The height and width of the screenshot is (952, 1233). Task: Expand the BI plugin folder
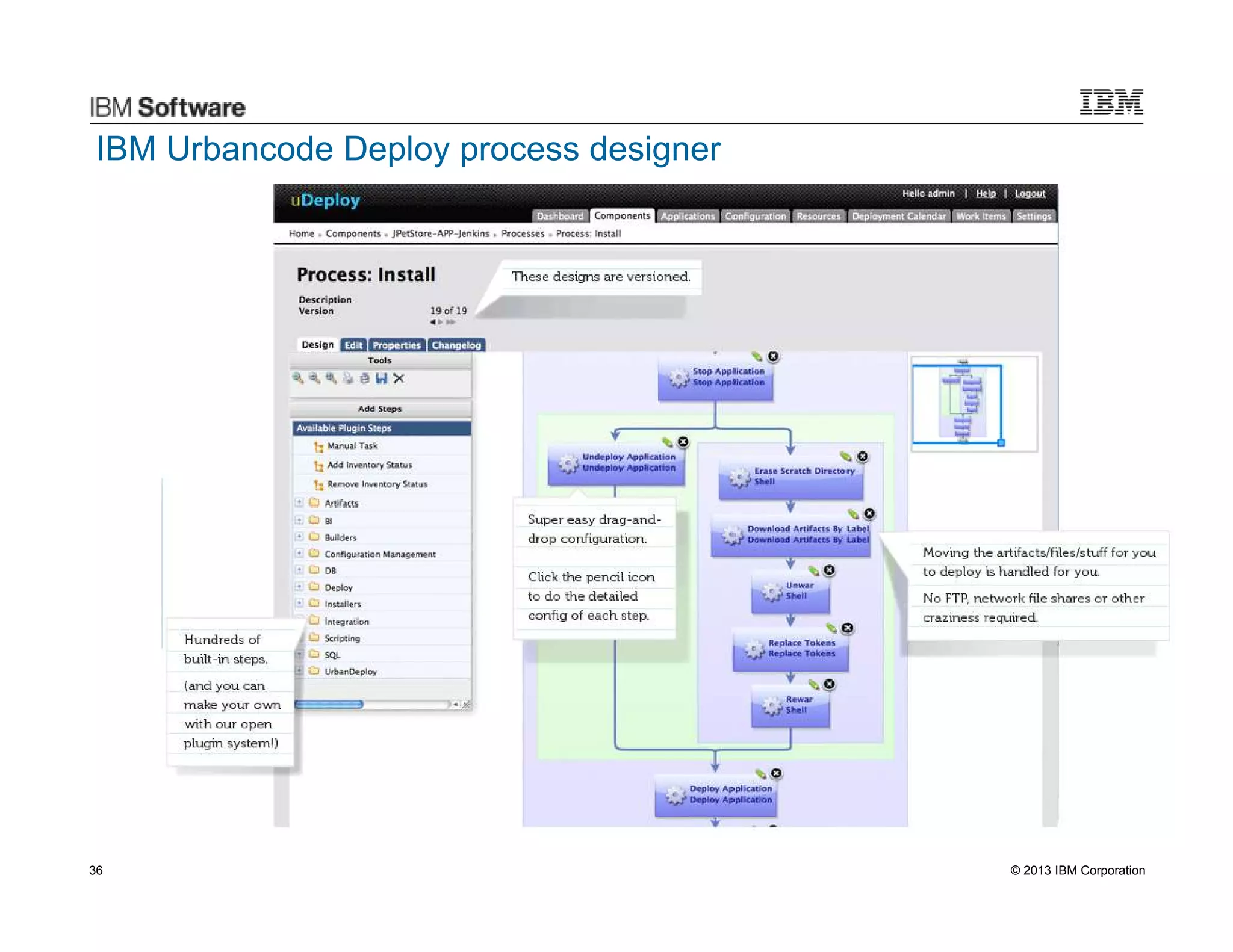tap(299, 520)
